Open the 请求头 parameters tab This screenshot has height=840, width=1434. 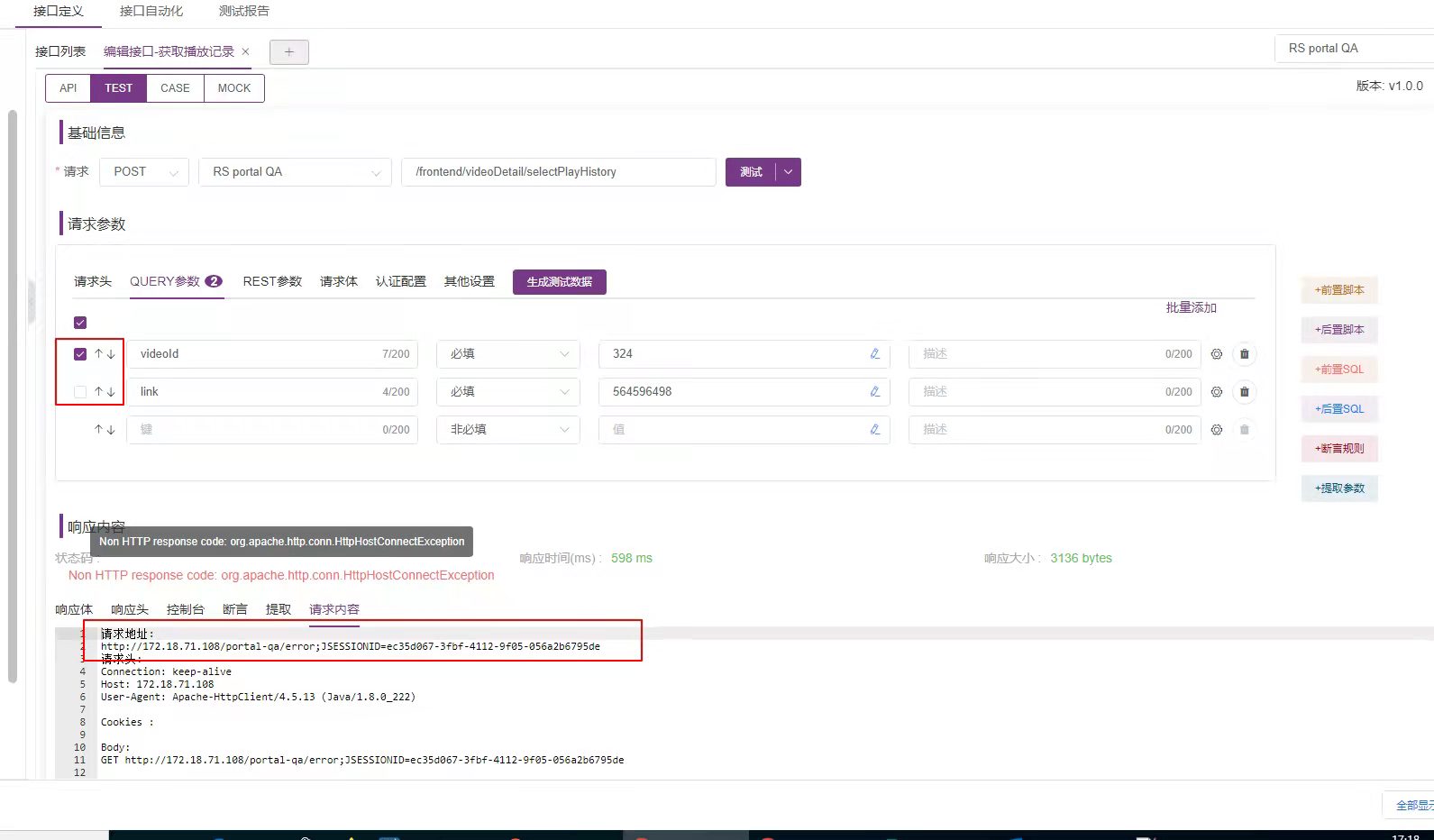[93, 281]
